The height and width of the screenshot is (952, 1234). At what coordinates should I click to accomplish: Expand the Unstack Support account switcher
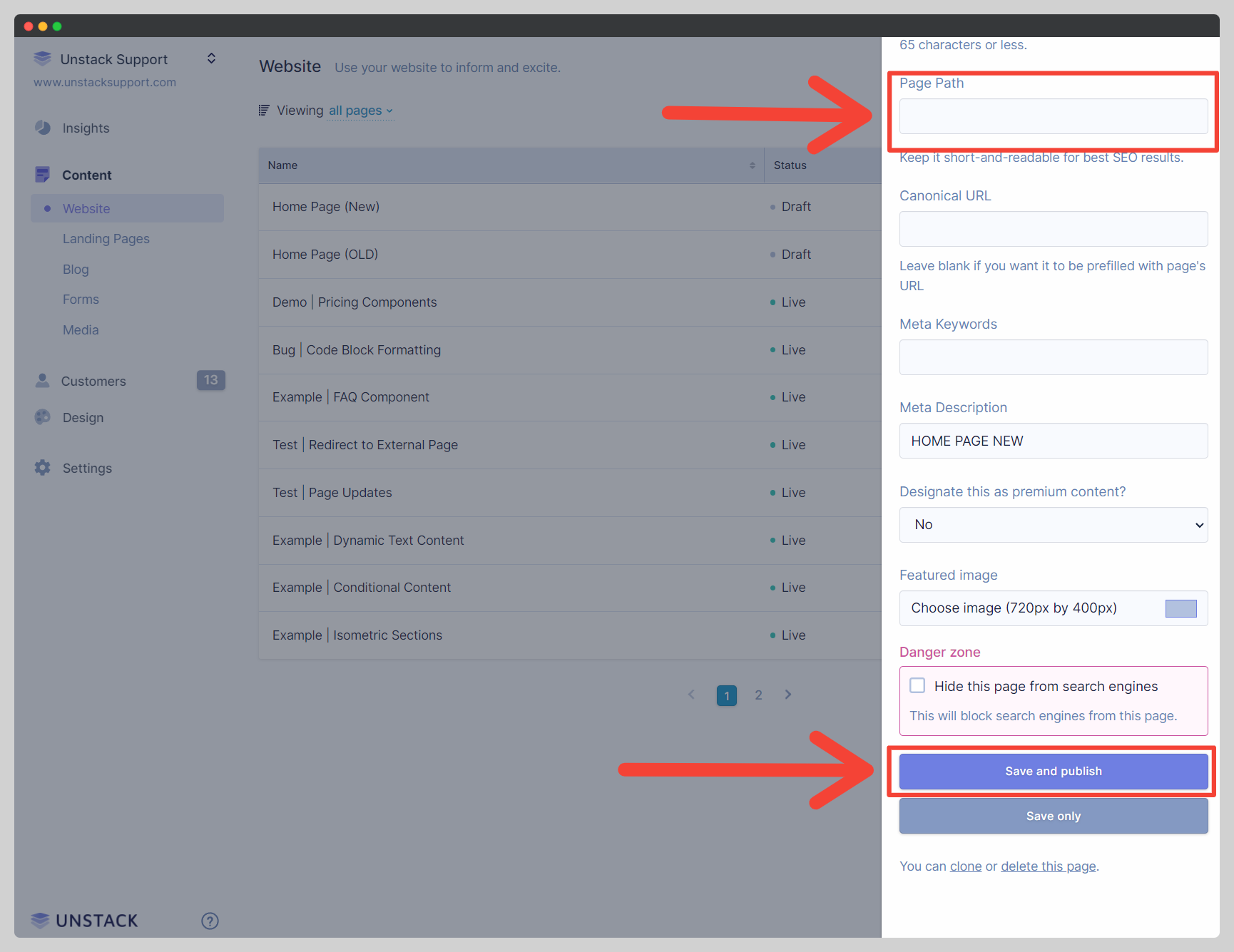[x=211, y=58]
